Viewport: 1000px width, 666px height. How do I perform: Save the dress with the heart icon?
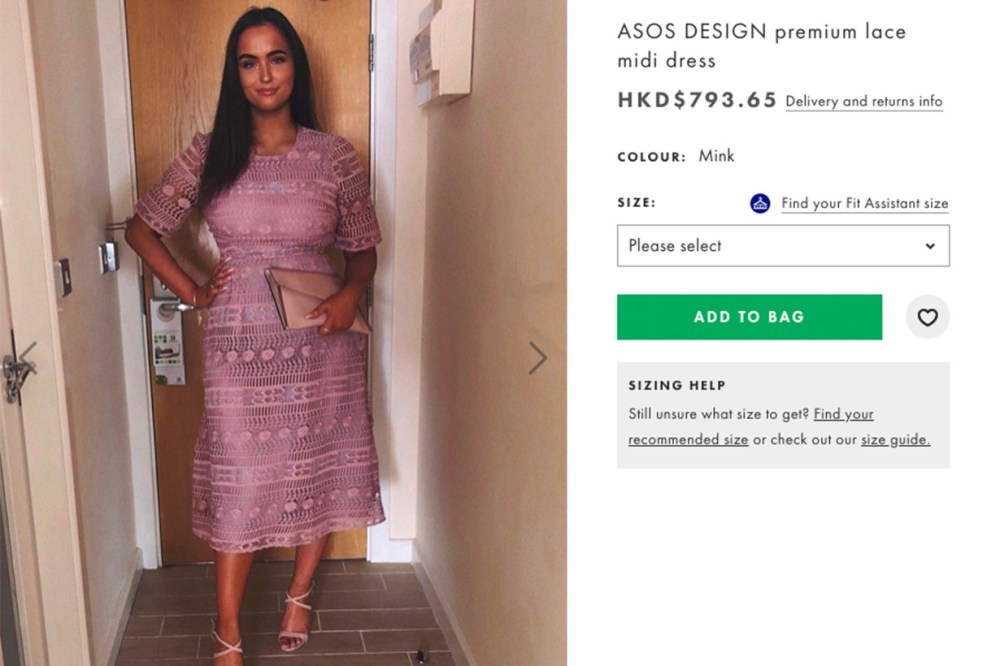pyautogui.click(x=927, y=318)
